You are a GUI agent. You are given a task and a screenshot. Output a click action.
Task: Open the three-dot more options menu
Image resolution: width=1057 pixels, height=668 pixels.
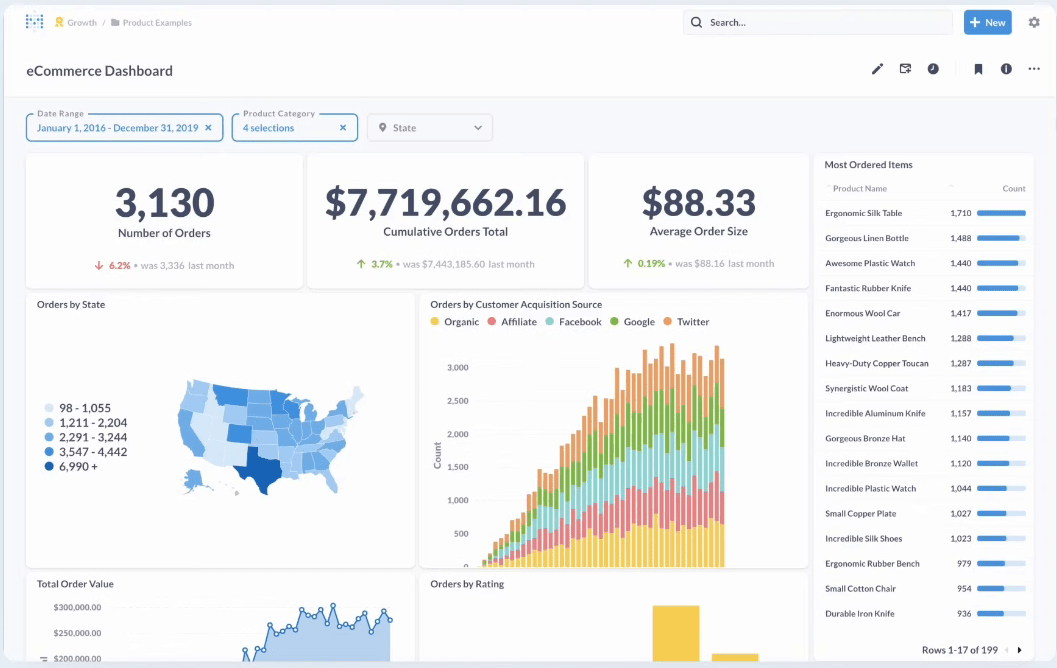1033,69
